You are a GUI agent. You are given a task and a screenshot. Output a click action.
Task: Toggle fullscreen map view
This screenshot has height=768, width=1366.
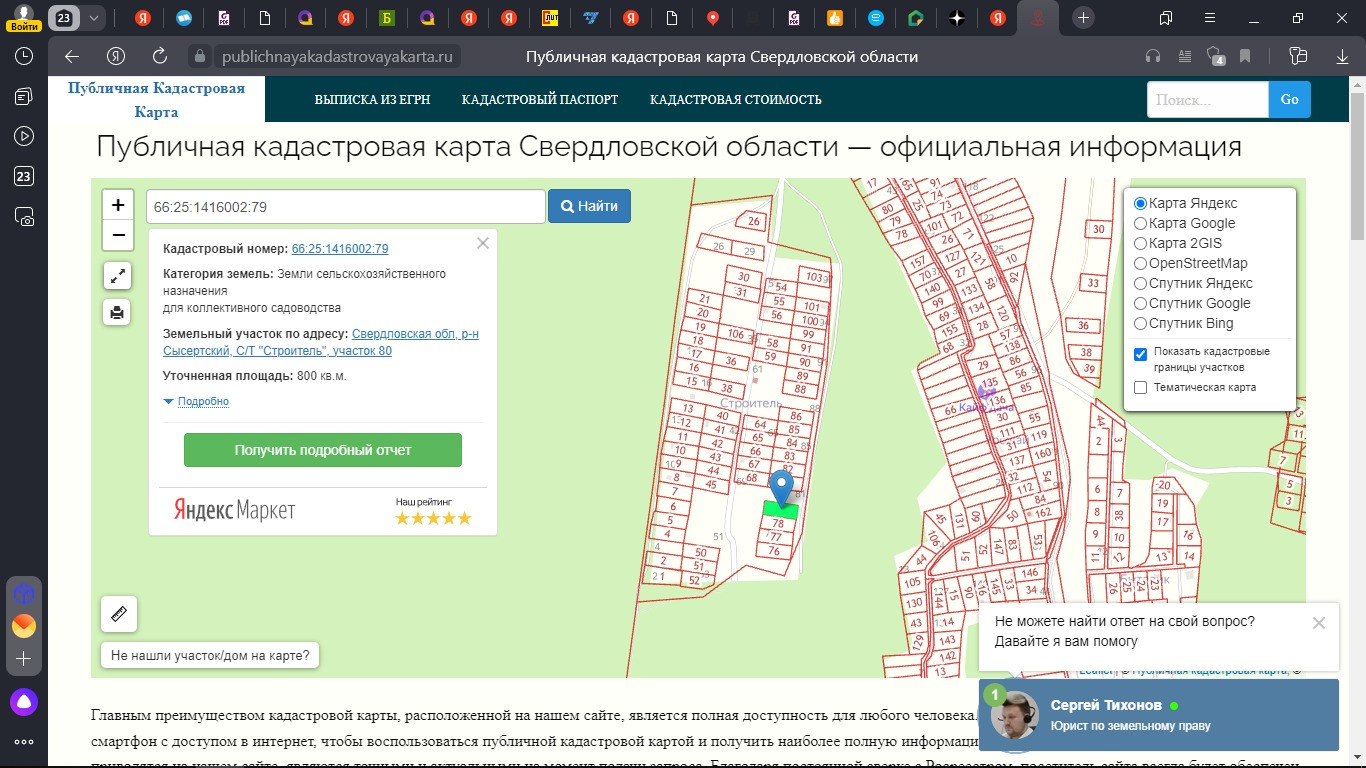tap(118, 275)
